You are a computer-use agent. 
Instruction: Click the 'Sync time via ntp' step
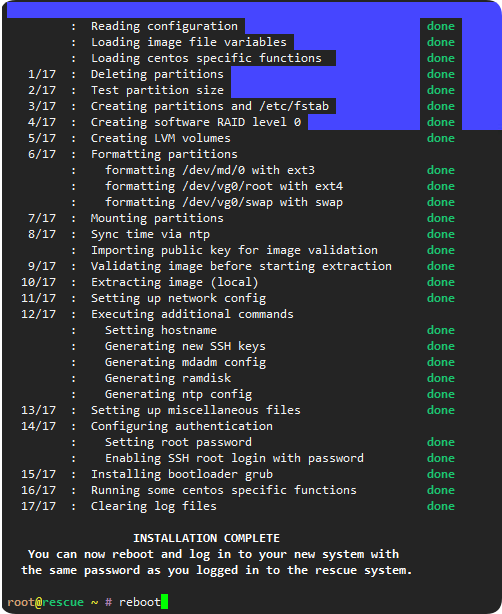[x=150, y=234]
